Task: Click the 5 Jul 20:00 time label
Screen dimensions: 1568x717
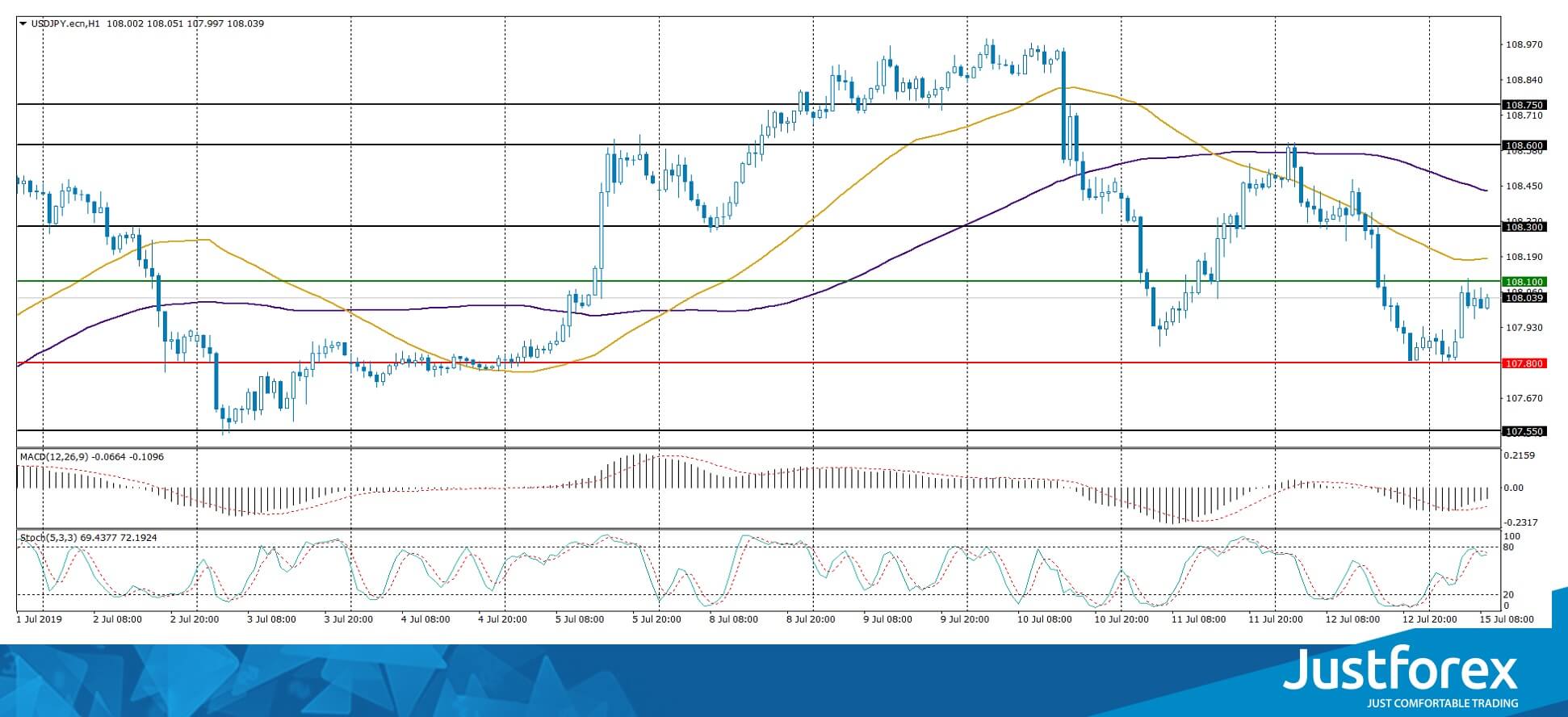Action: [x=656, y=619]
